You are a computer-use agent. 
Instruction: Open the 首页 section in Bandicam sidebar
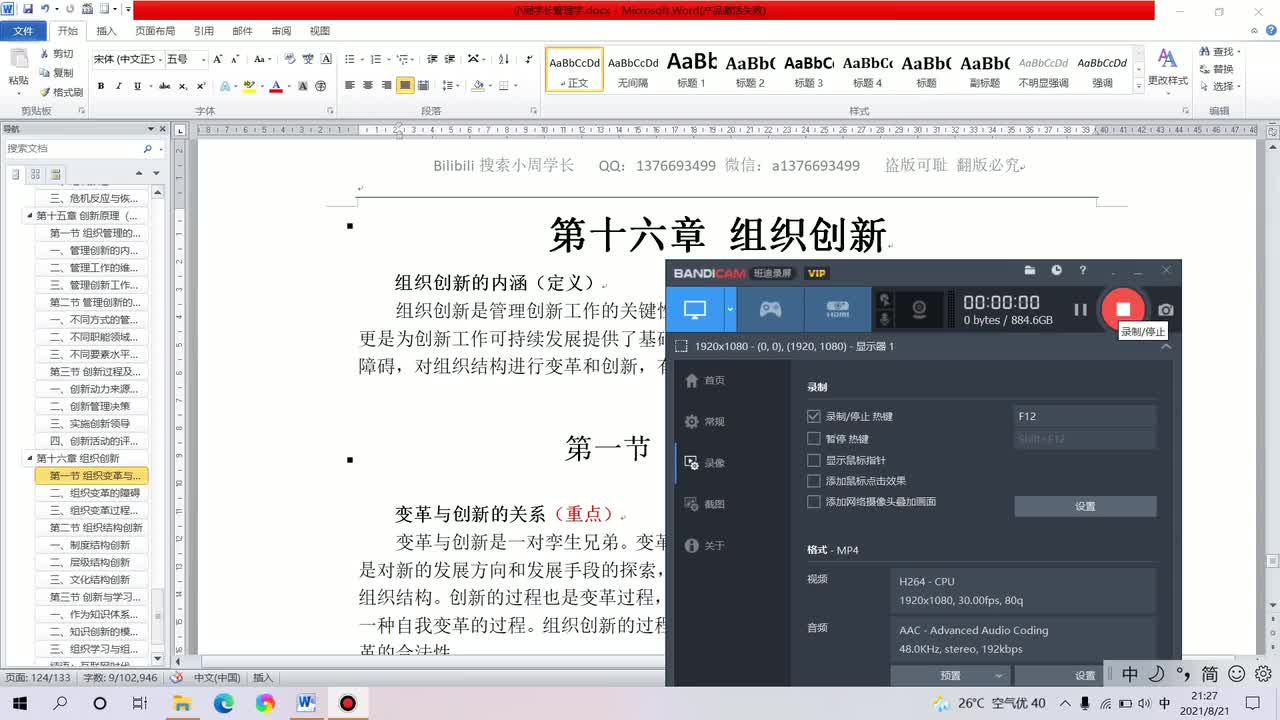(706, 380)
